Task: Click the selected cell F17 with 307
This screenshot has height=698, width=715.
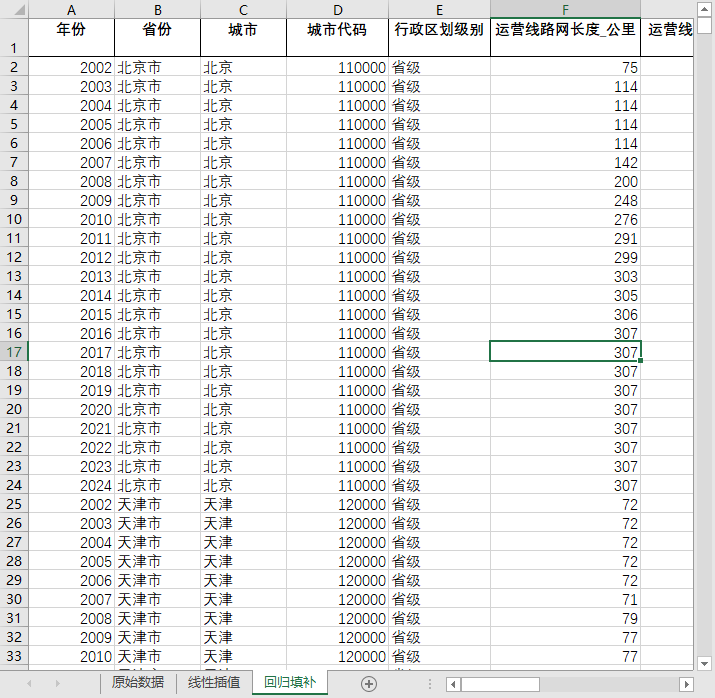Action: 565,352
